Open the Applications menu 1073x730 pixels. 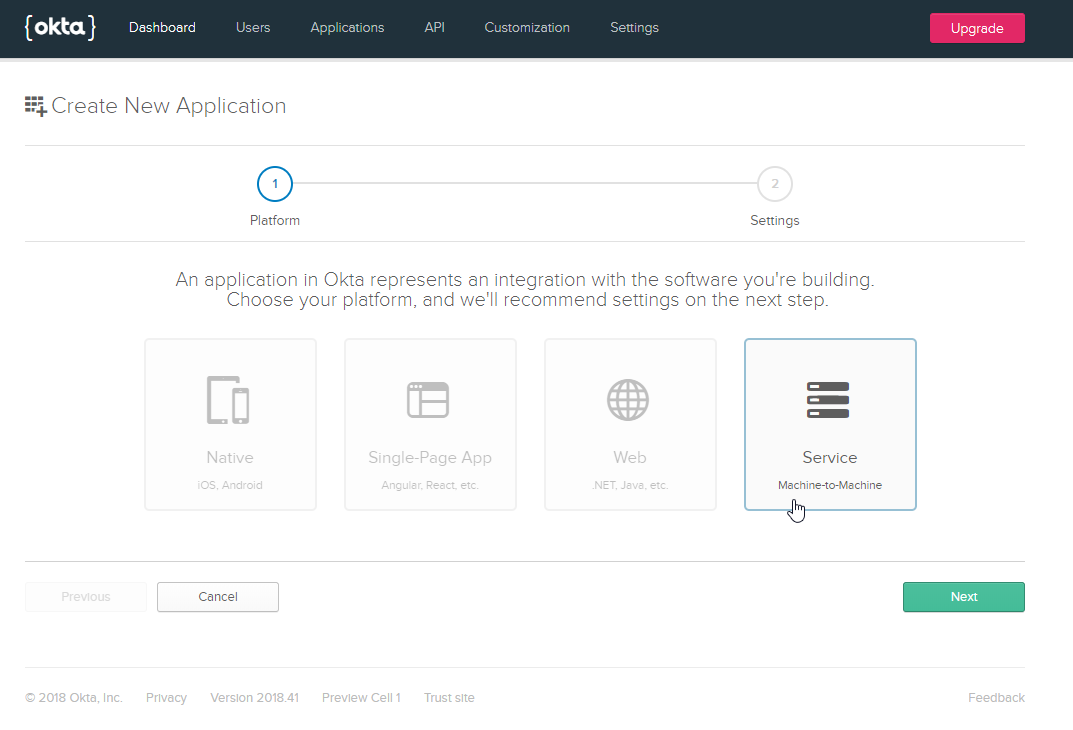click(x=347, y=28)
